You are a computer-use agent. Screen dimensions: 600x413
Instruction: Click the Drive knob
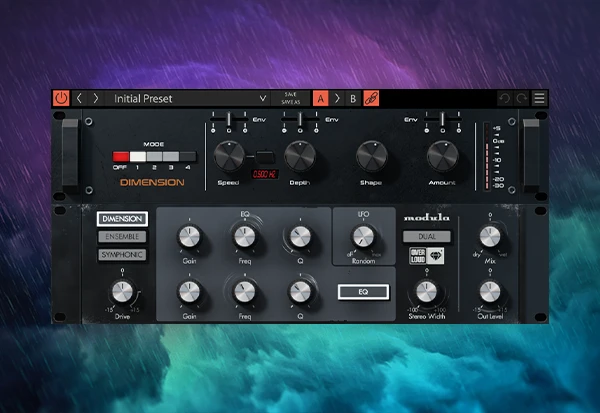click(x=122, y=292)
